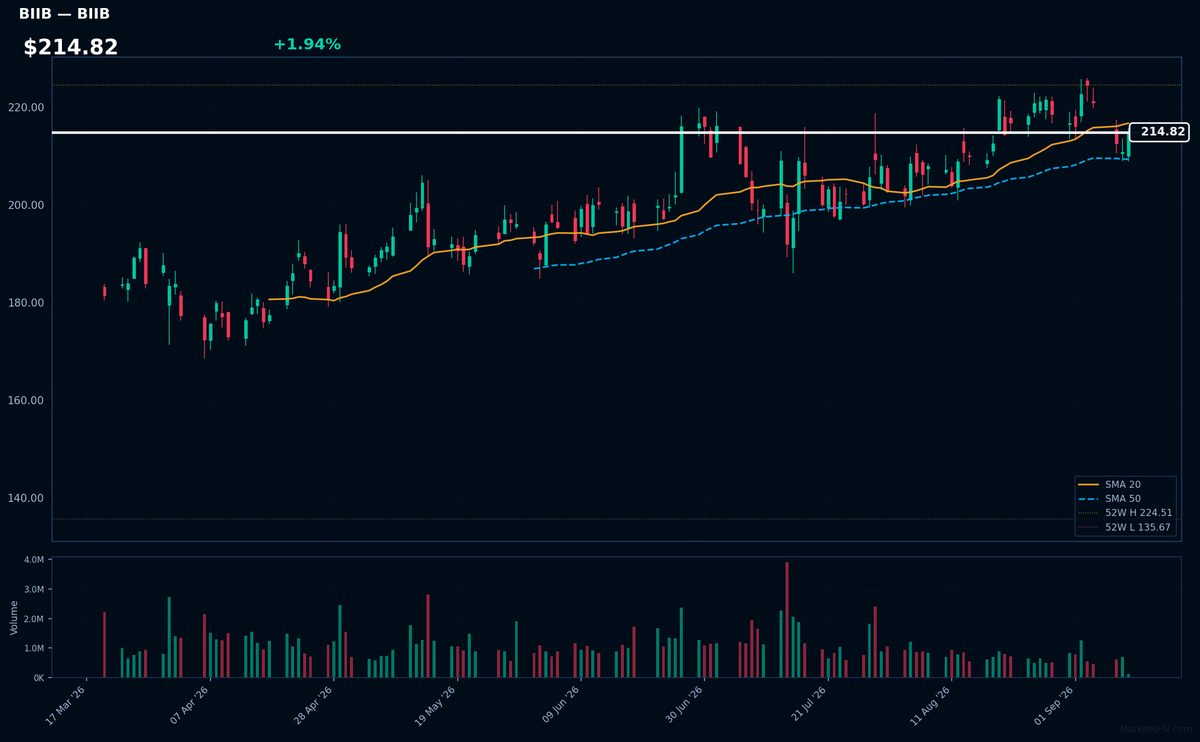The image size is (1200, 742).
Task: Click the Volume axis title
Action: coord(14,618)
